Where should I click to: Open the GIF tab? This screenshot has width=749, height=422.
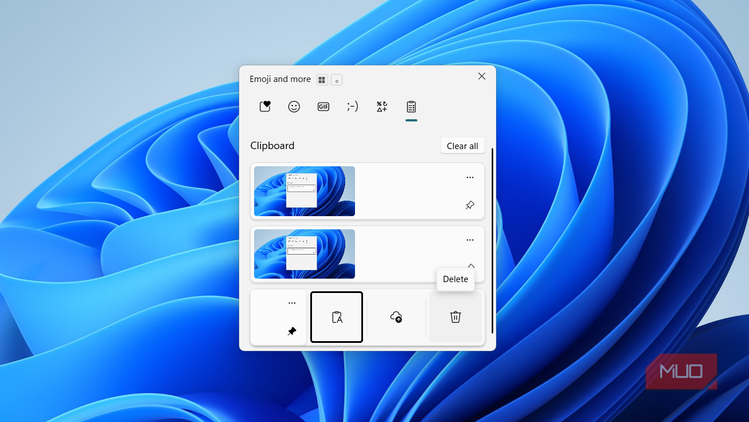click(x=323, y=107)
